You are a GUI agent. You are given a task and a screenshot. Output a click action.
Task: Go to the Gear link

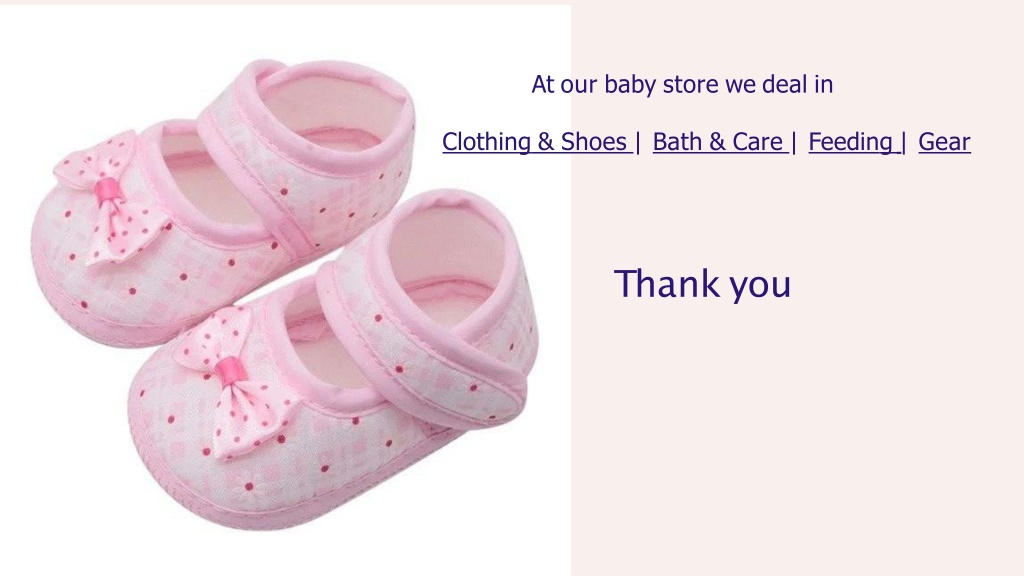[x=944, y=142]
